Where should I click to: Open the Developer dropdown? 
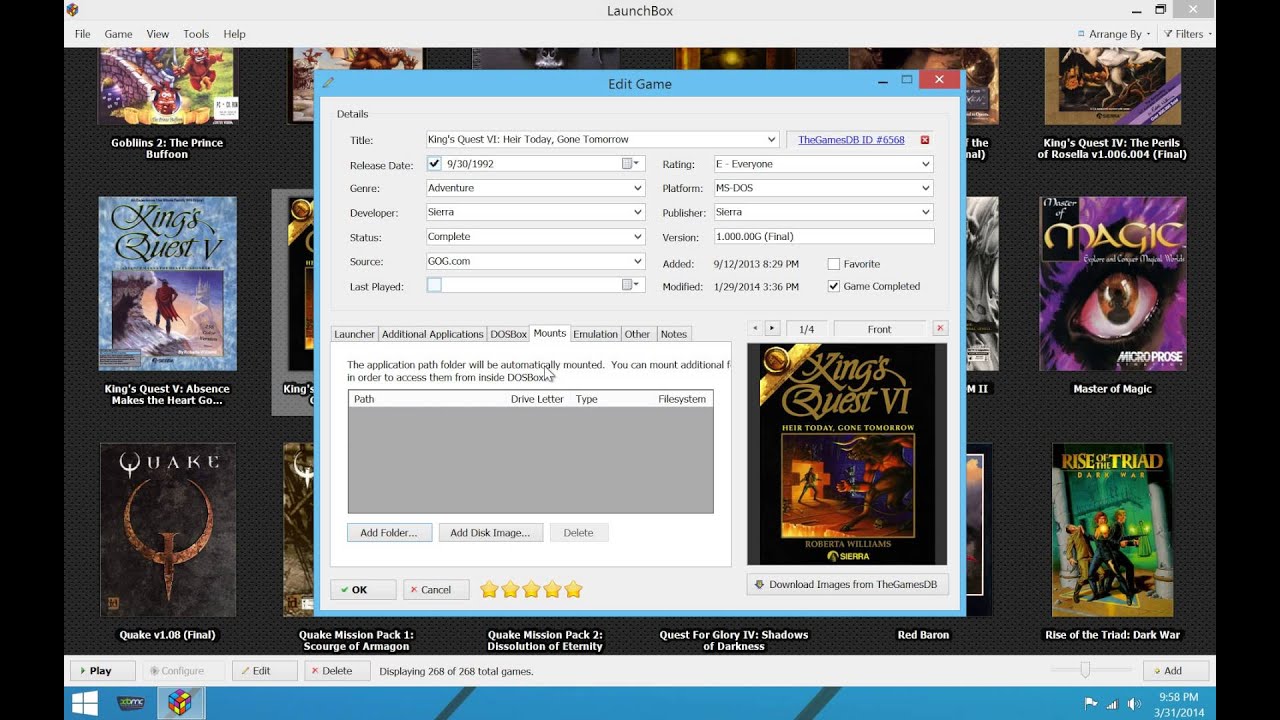click(638, 212)
